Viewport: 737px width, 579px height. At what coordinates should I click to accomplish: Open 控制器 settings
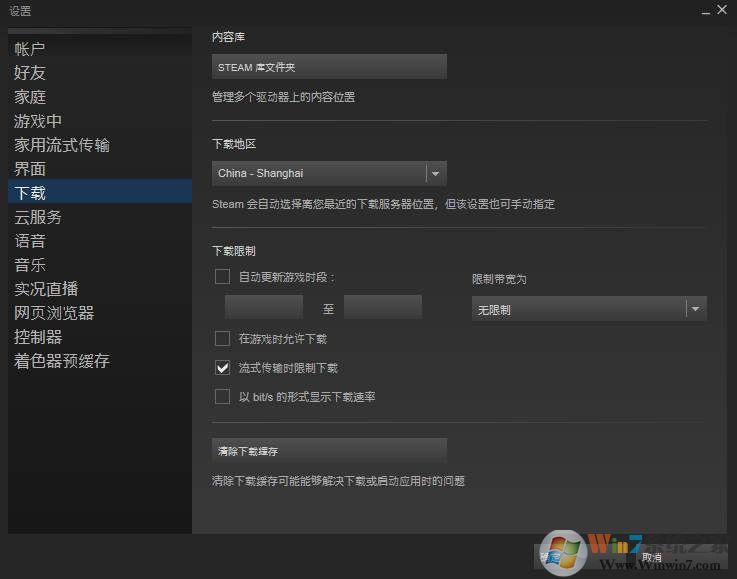tap(38, 337)
